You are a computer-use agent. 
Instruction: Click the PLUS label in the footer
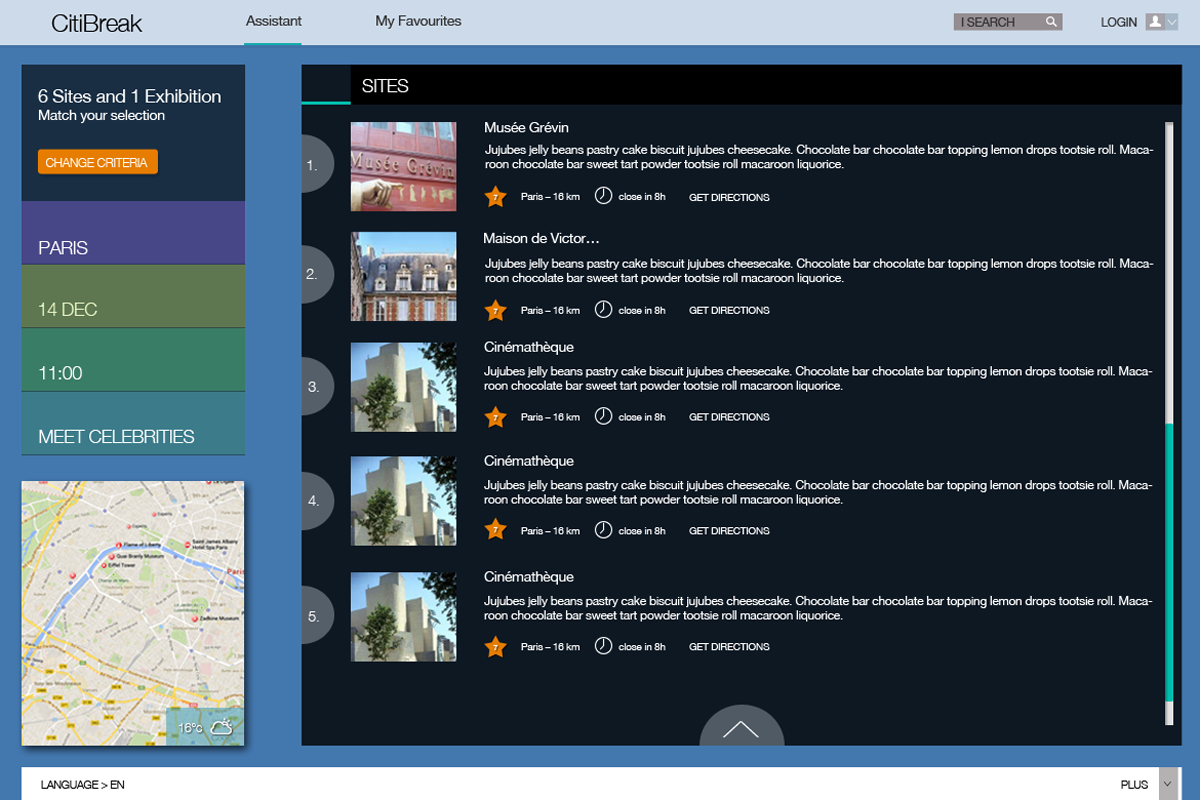1135,785
